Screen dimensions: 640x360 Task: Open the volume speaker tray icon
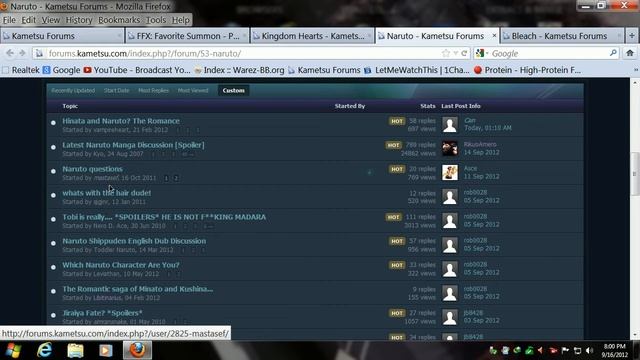coord(589,351)
